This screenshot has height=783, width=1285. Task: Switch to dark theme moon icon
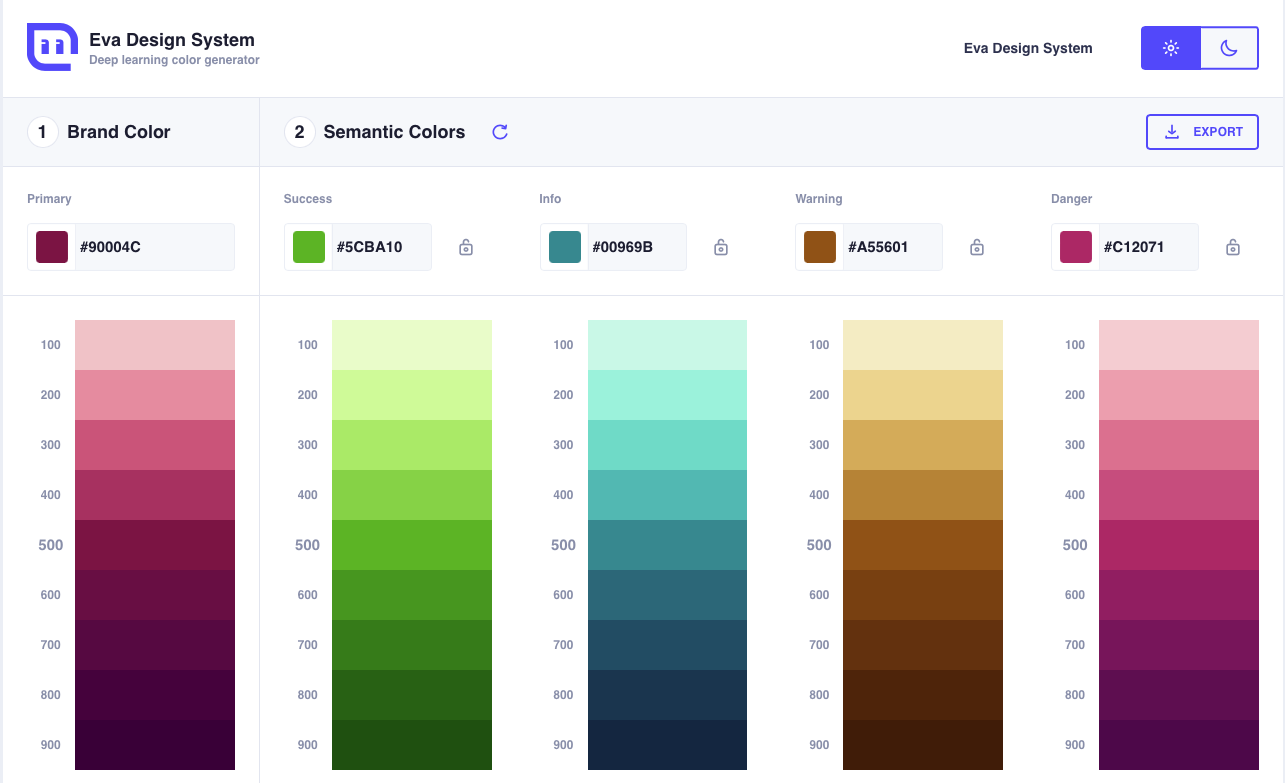1229,48
